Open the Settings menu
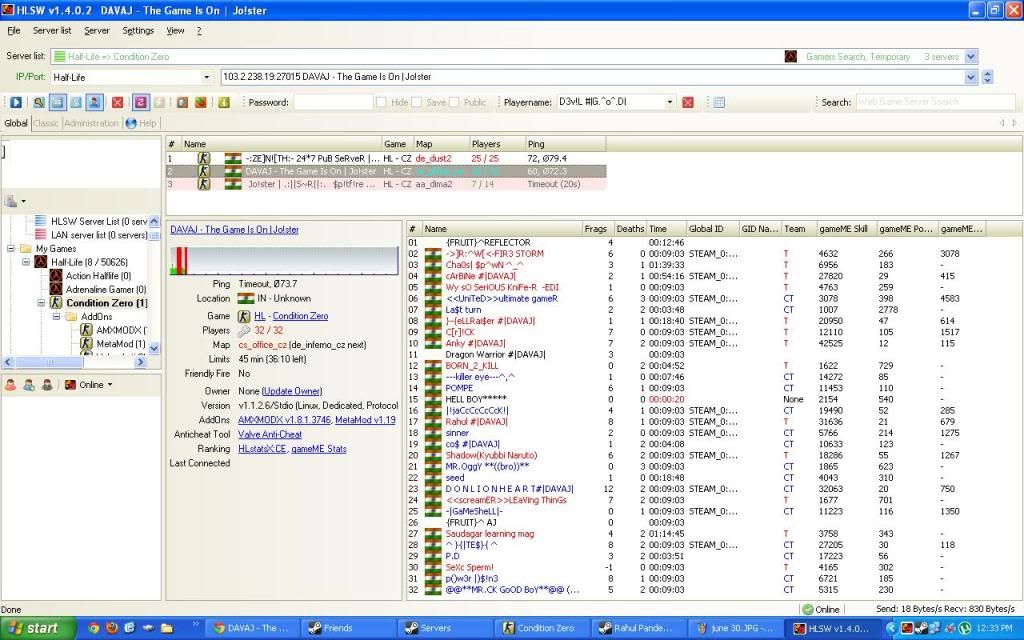The height and width of the screenshot is (640, 1024). pos(138,31)
